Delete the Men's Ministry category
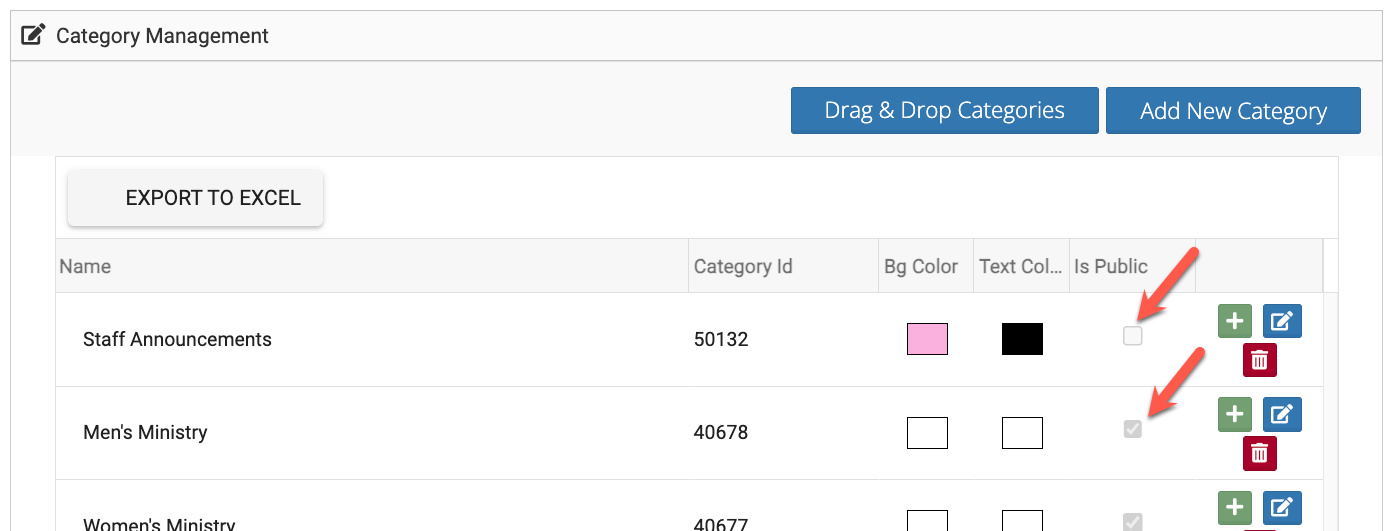The width and height of the screenshot is (1388, 531). click(1259, 453)
